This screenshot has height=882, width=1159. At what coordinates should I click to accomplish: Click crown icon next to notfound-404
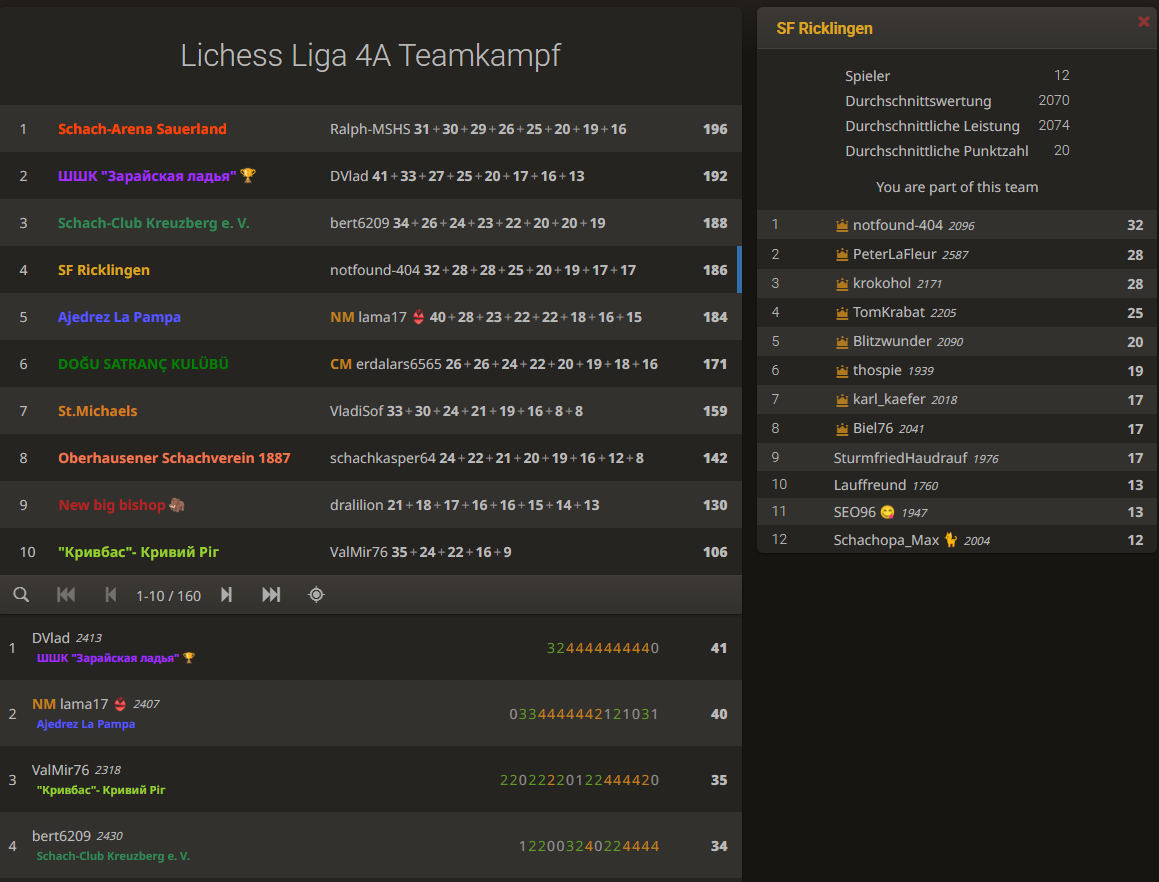[842, 226]
